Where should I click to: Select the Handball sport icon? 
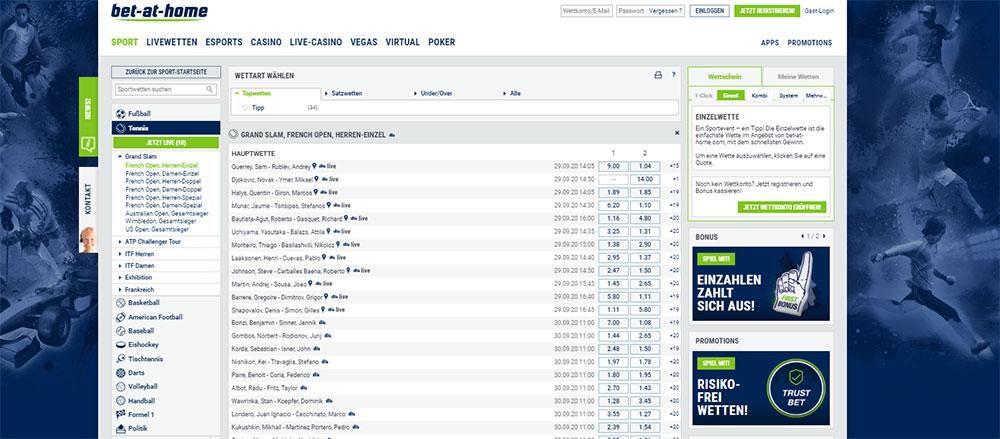(x=121, y=401)
